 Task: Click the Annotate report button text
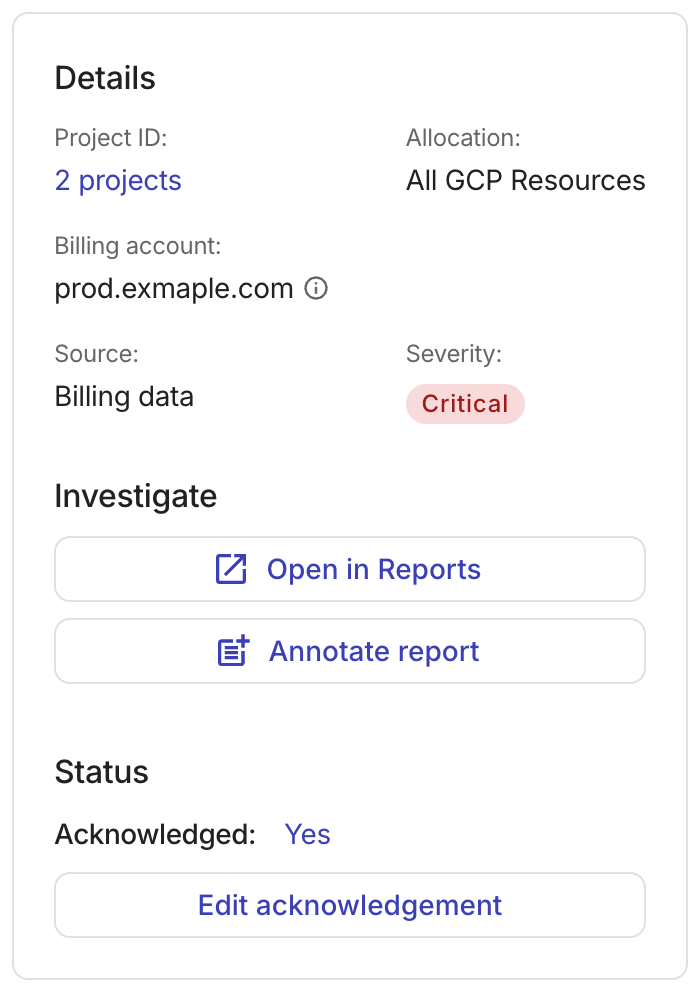[374, 651]
